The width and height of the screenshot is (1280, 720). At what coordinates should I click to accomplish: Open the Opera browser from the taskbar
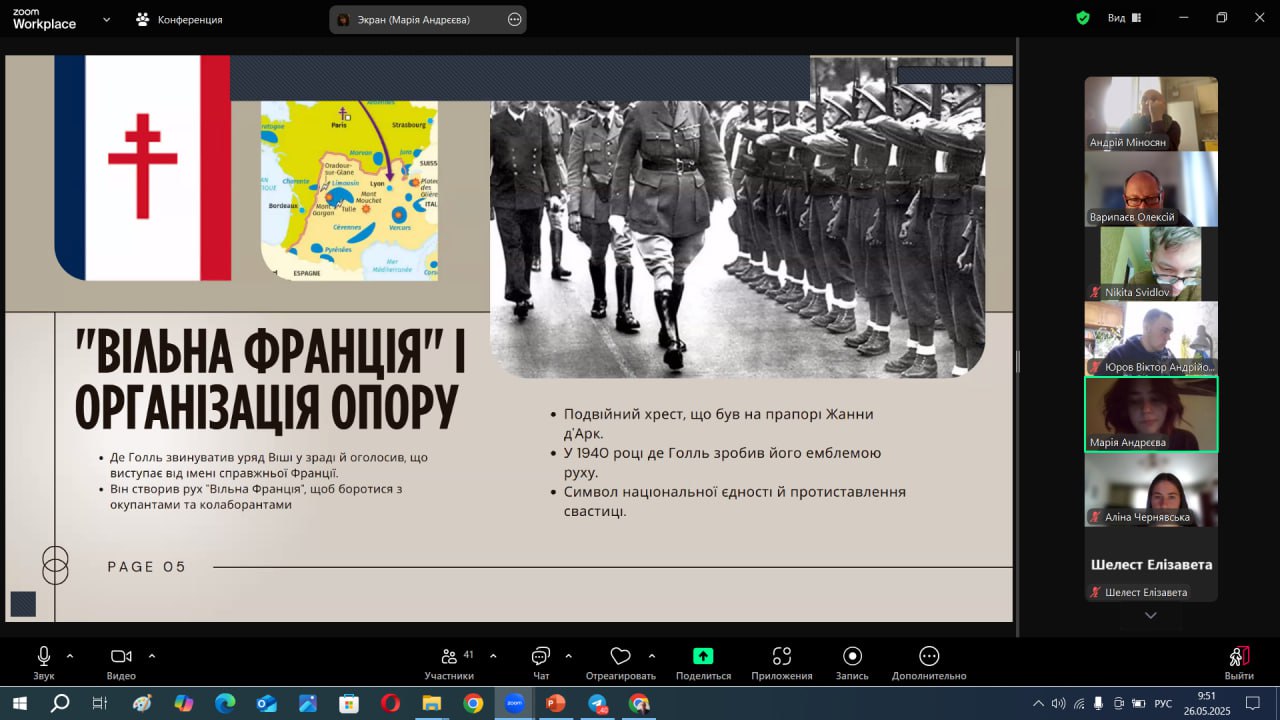pos(390,703)
